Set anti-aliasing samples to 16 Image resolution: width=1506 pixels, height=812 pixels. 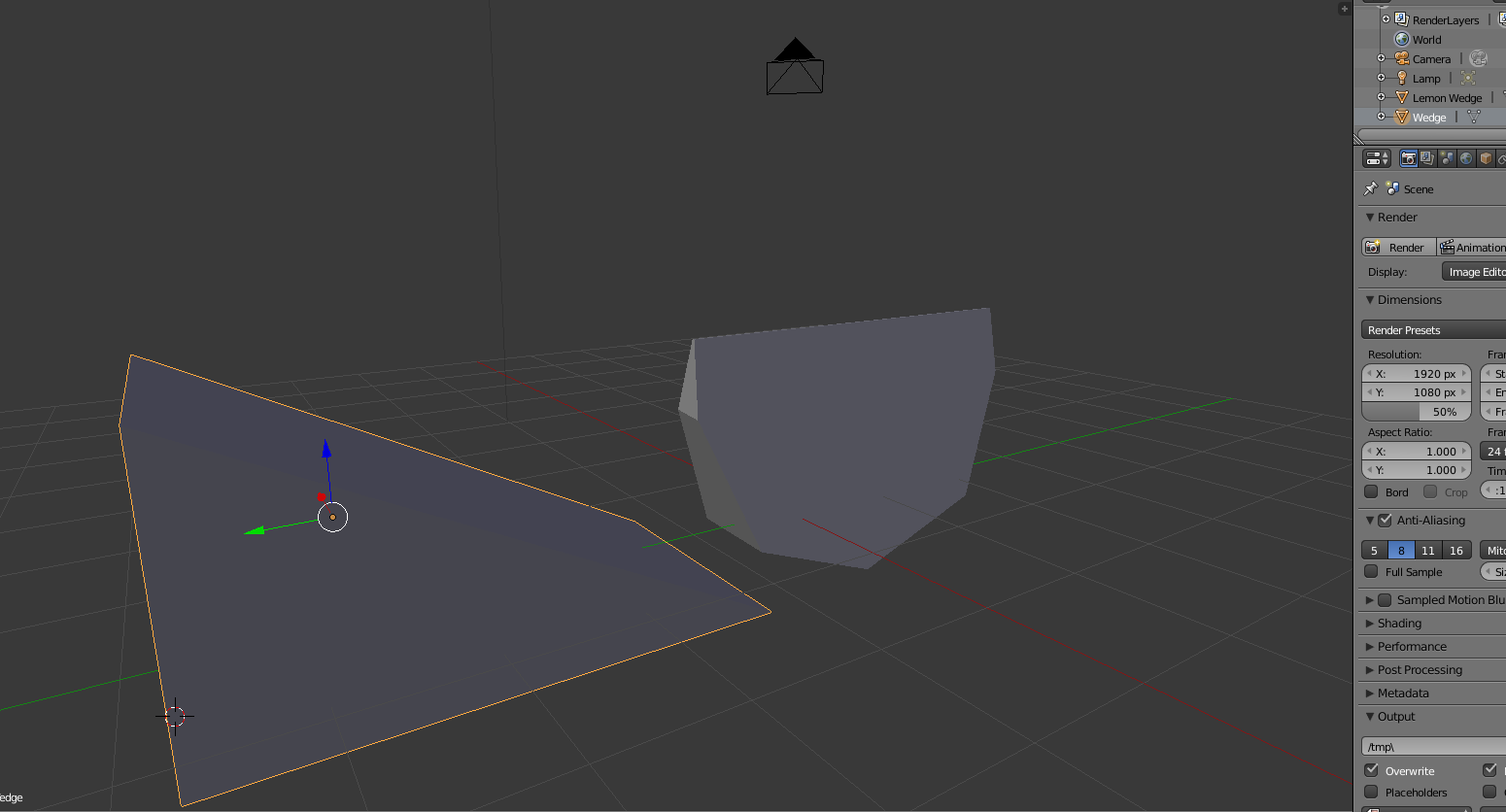(x=1456, y=550)
